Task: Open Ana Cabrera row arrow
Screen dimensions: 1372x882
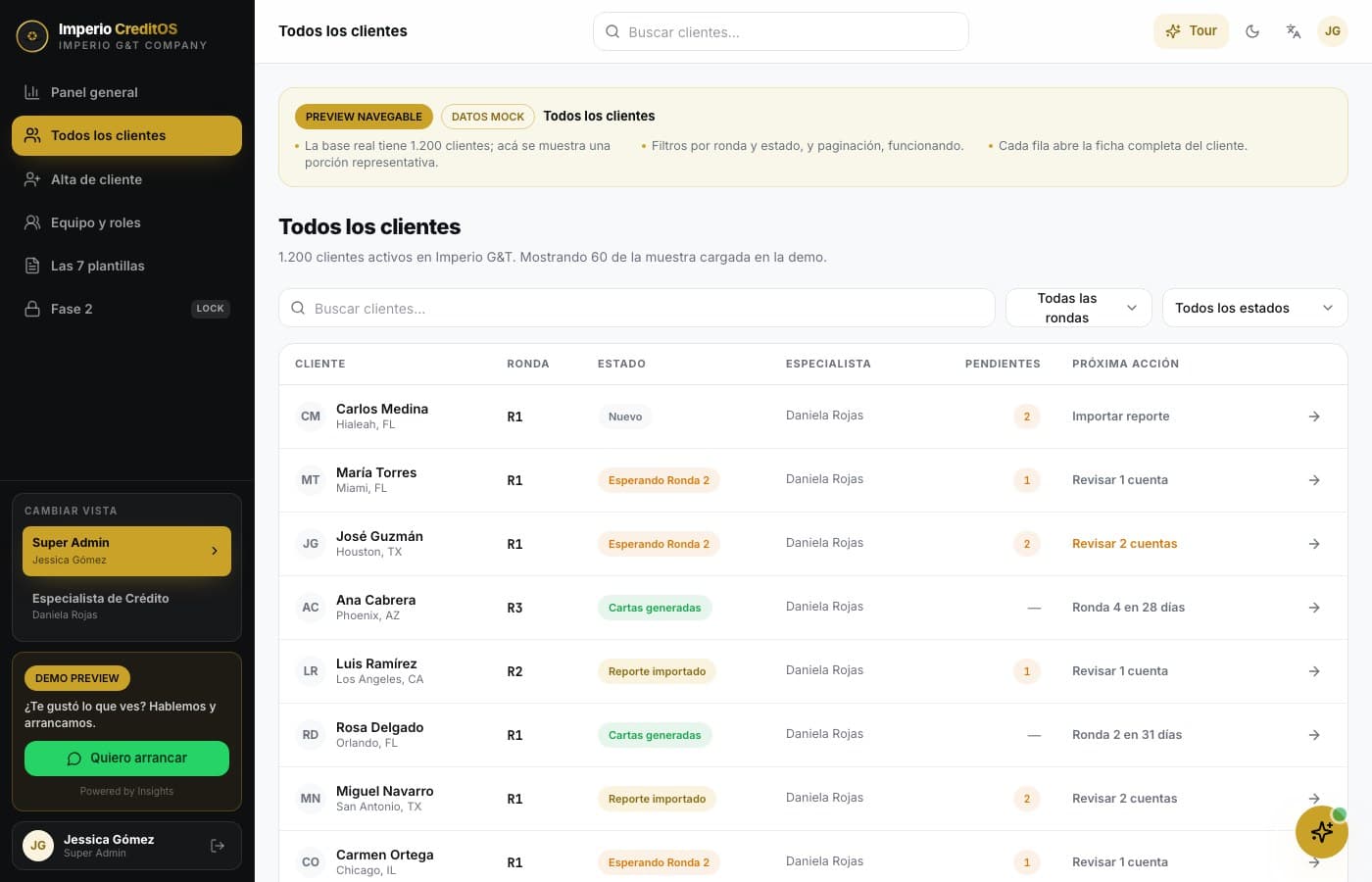Action: (x=1314, y=608)
